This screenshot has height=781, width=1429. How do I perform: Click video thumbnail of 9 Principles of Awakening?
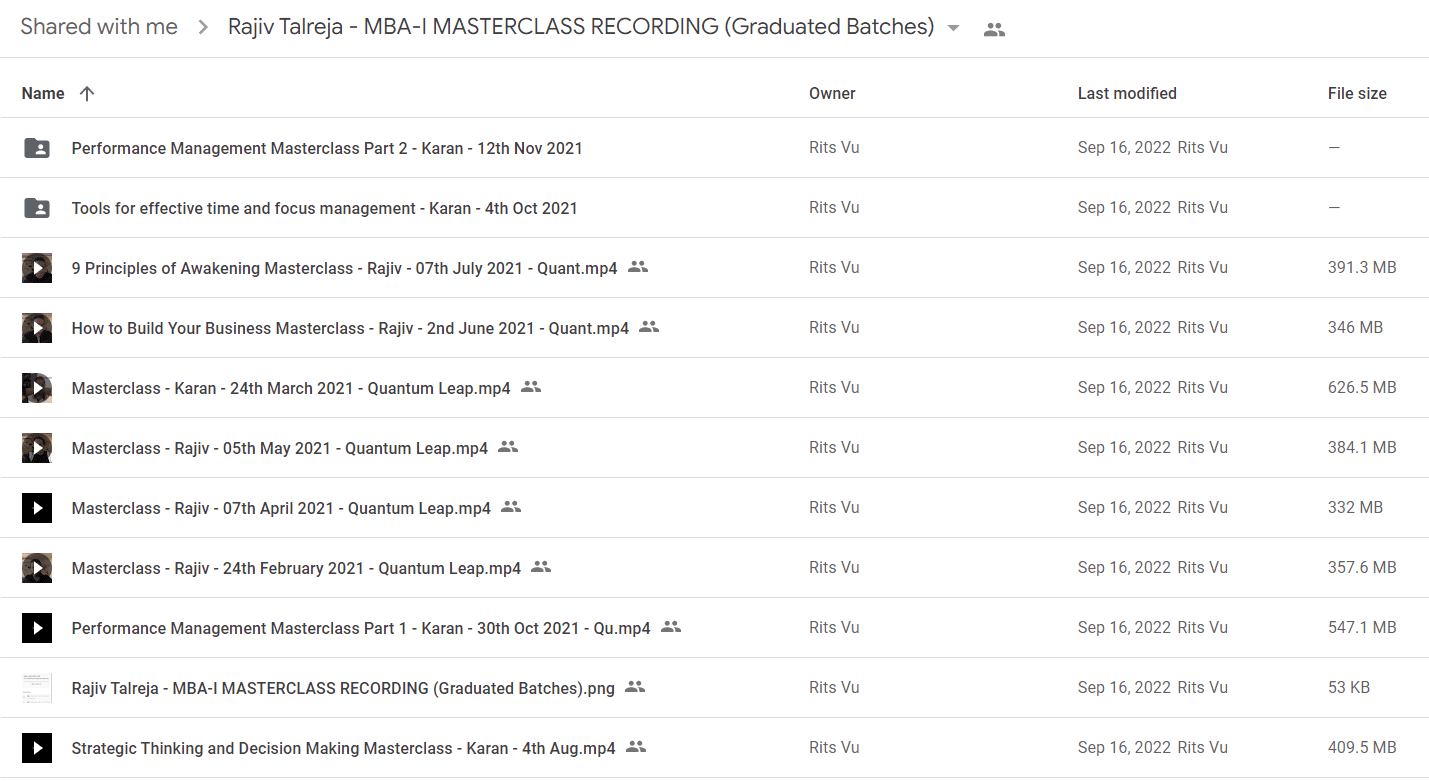coord(37,268)
